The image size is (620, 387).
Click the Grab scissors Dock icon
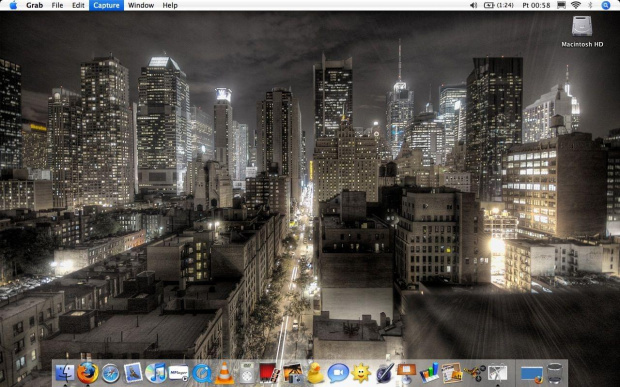tap(497, 373)
